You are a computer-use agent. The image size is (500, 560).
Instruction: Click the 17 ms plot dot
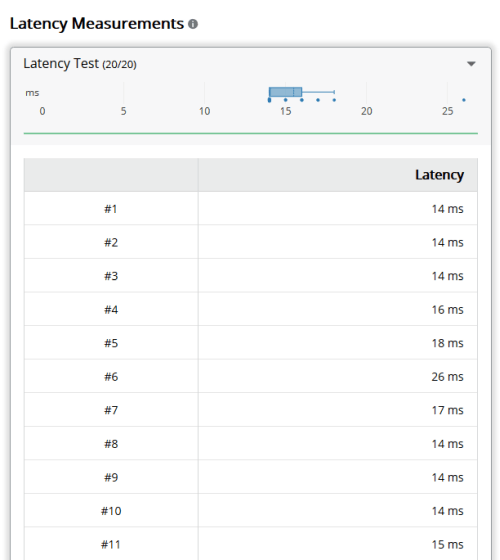(318, 100)
